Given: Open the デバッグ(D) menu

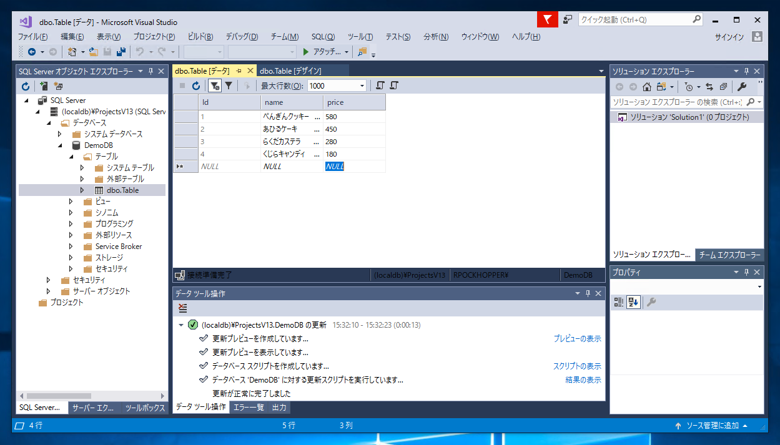Looking at the screenshot, I should 242,37.
